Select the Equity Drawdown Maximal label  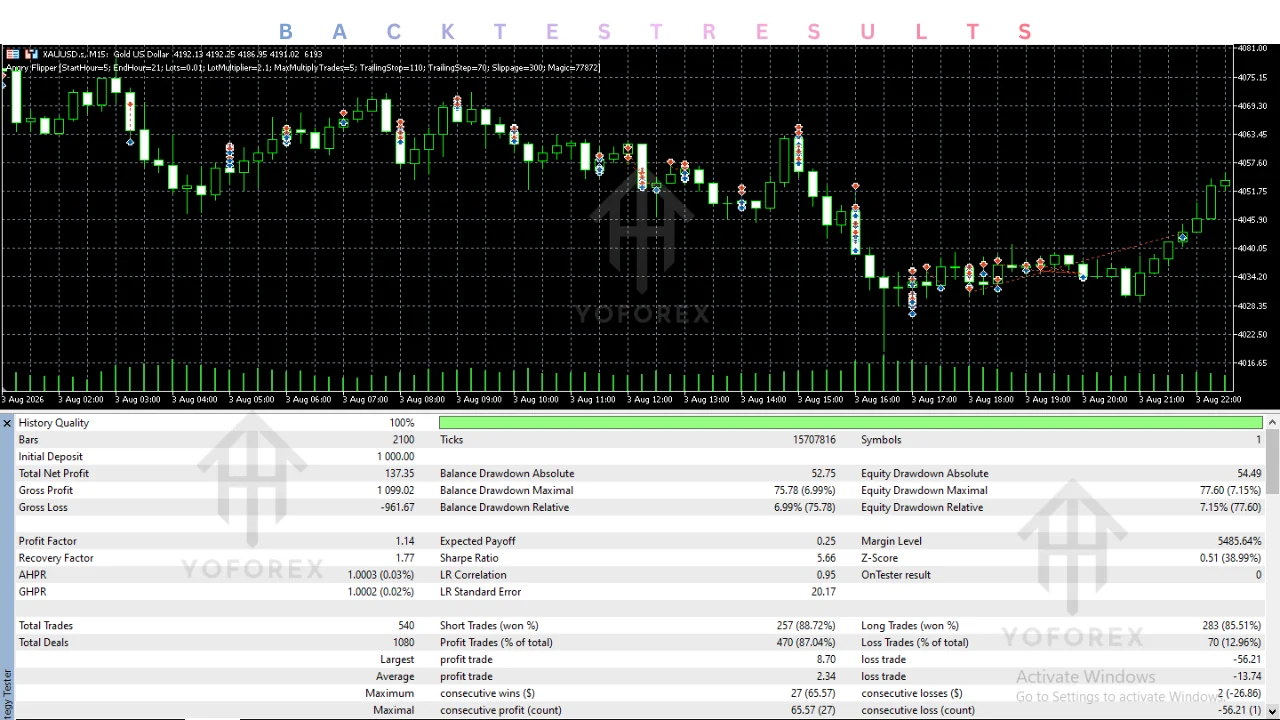(x=924, y=491)
